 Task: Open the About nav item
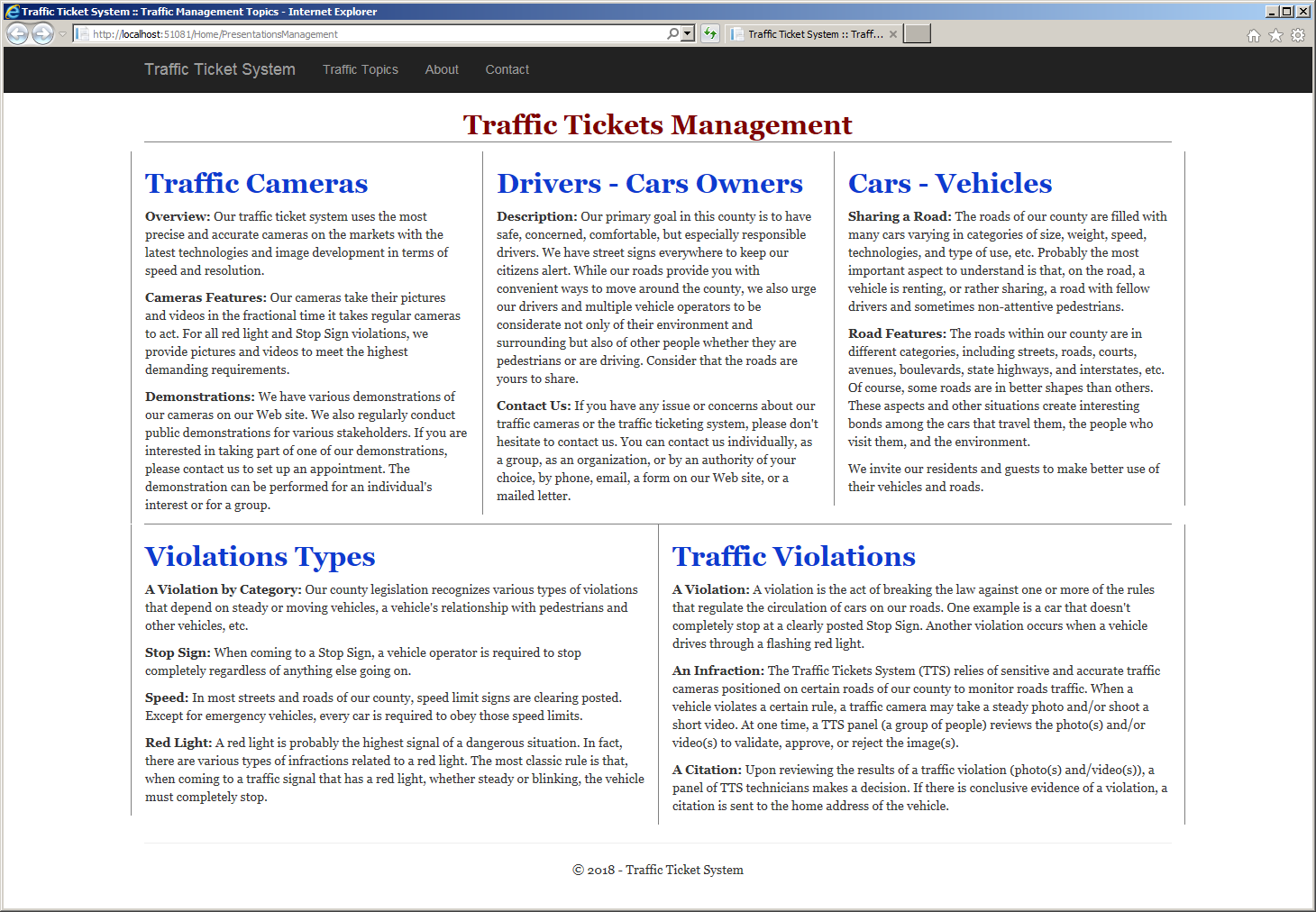[x=442, y=69]
